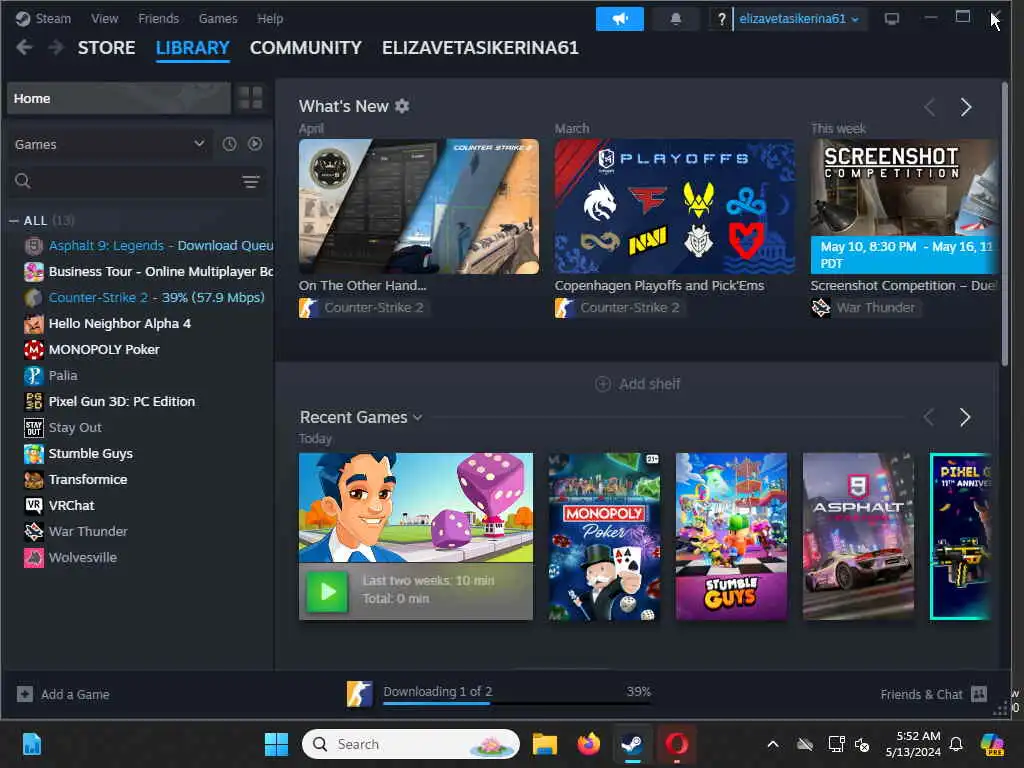The height and width of the screenshot is (768, 1024).
Task: Advance Recent Games shelf to the right
Action: pyautogui.click(x=965, y=417)
